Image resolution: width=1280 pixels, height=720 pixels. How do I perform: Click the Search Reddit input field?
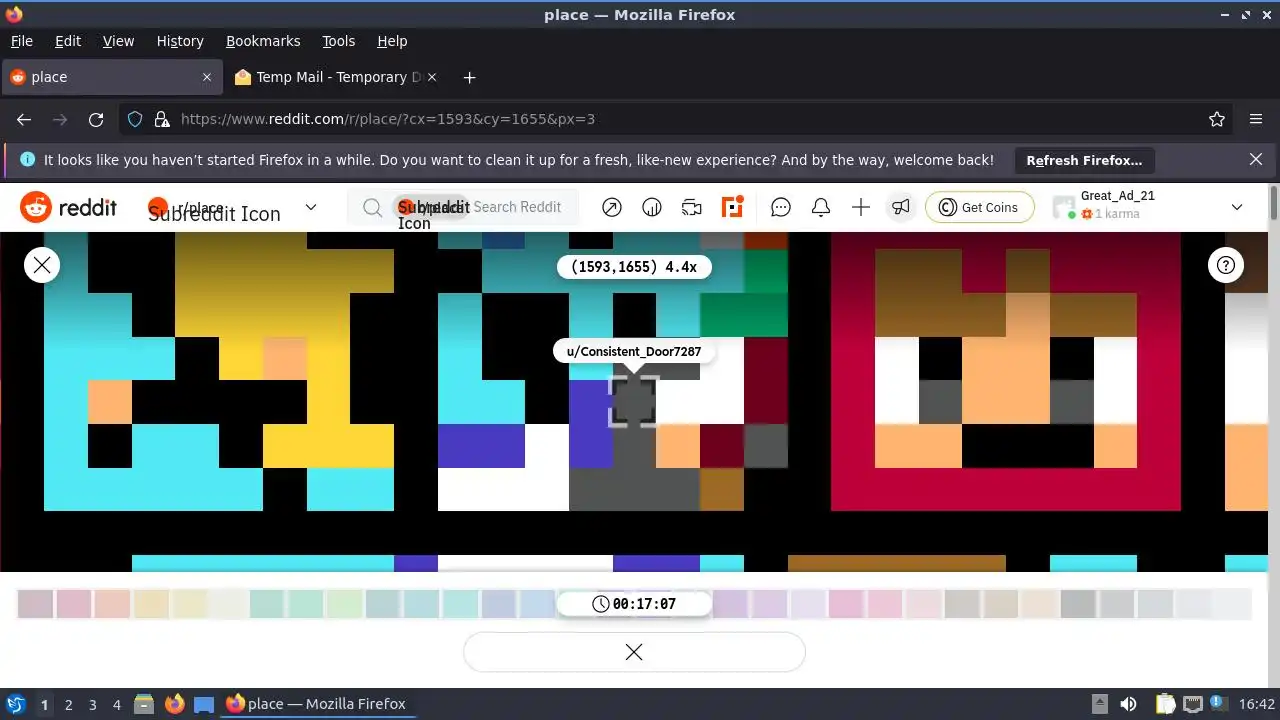coord(464,207)
